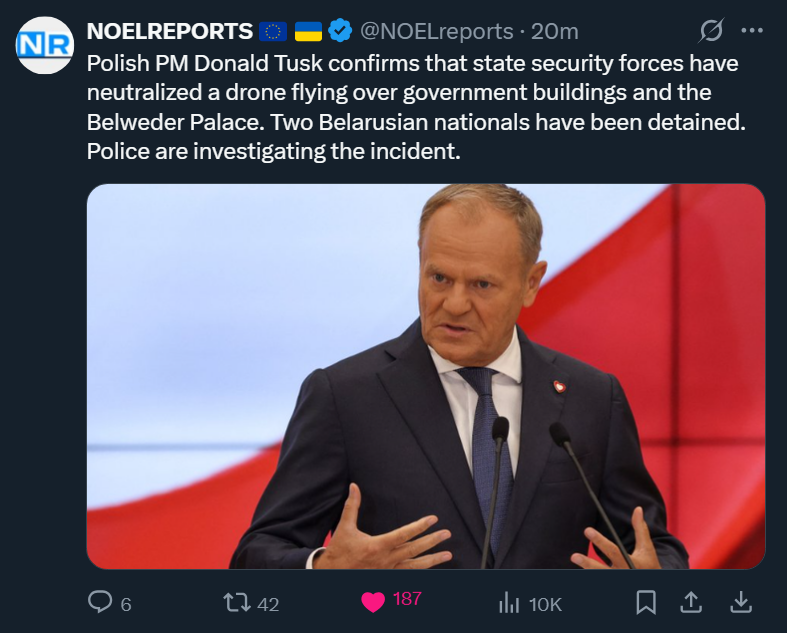This screenshot has width=787, height=633.
Task: Click the download arrow icon
Action: click(x=740, y=602)
